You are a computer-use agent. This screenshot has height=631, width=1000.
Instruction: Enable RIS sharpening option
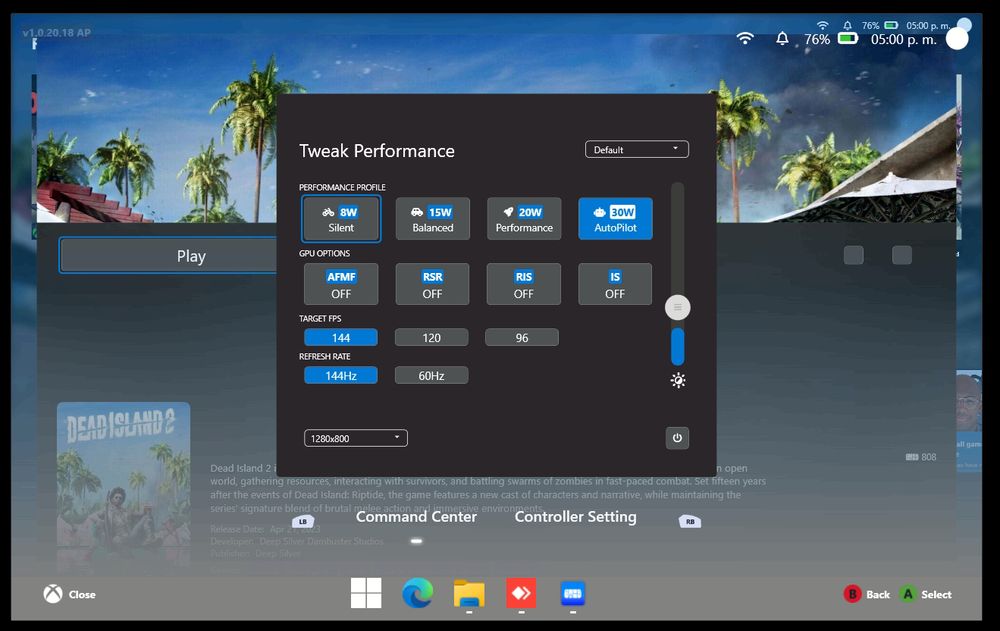tap(524, 284)
